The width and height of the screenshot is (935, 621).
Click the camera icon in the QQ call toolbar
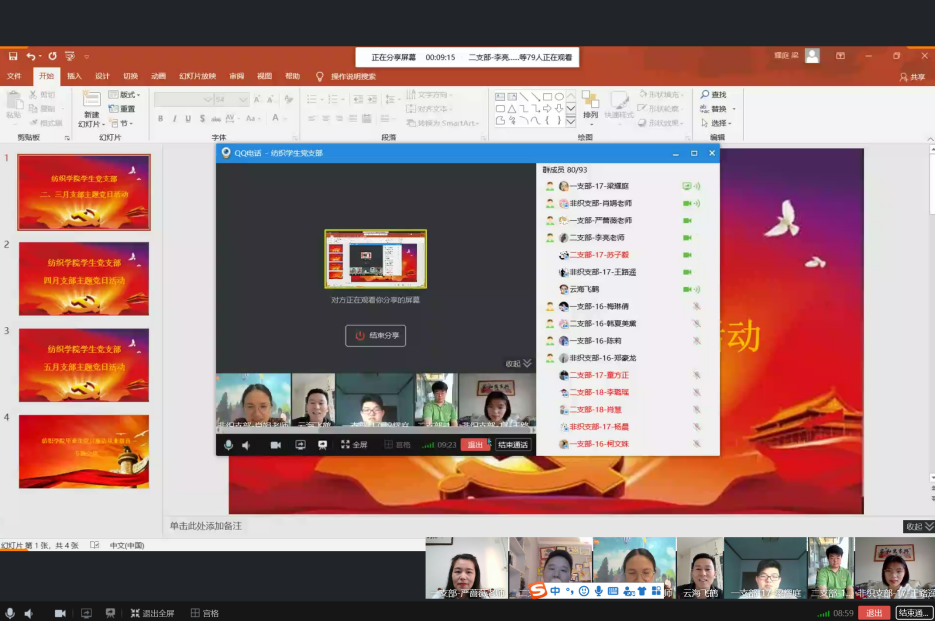275,445
